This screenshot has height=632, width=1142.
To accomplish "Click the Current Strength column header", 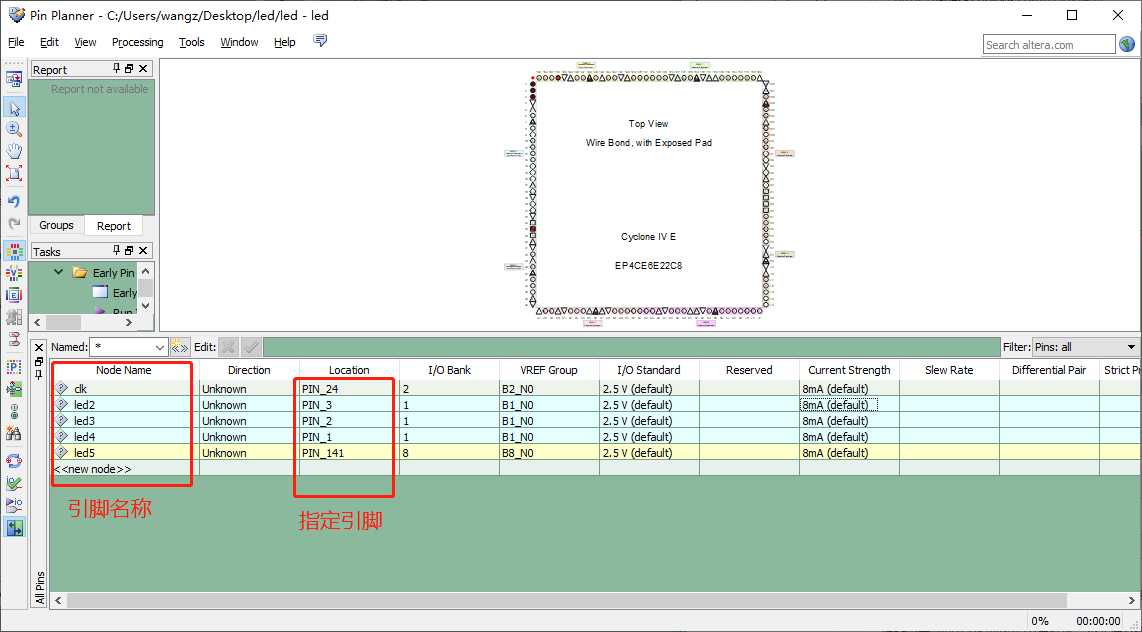I will [849, 370].
